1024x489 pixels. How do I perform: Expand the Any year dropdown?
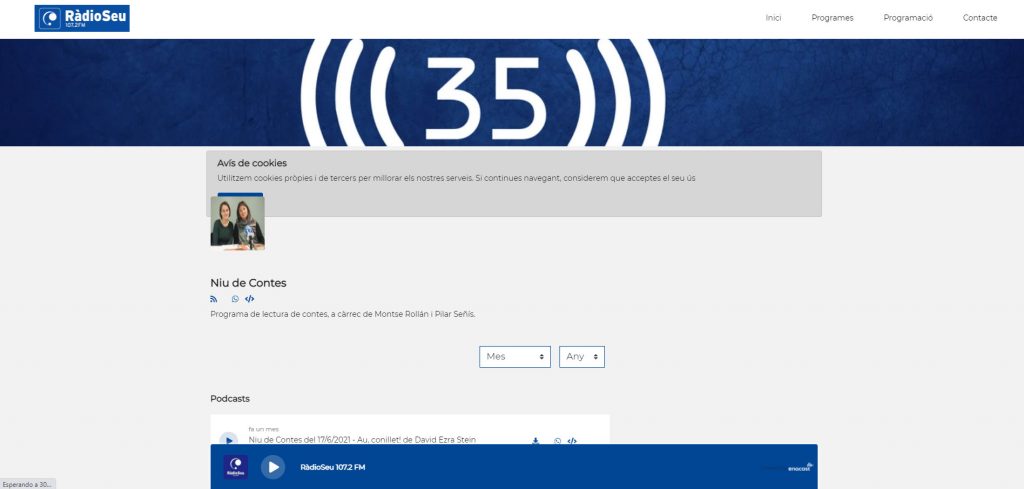[582, 357]
